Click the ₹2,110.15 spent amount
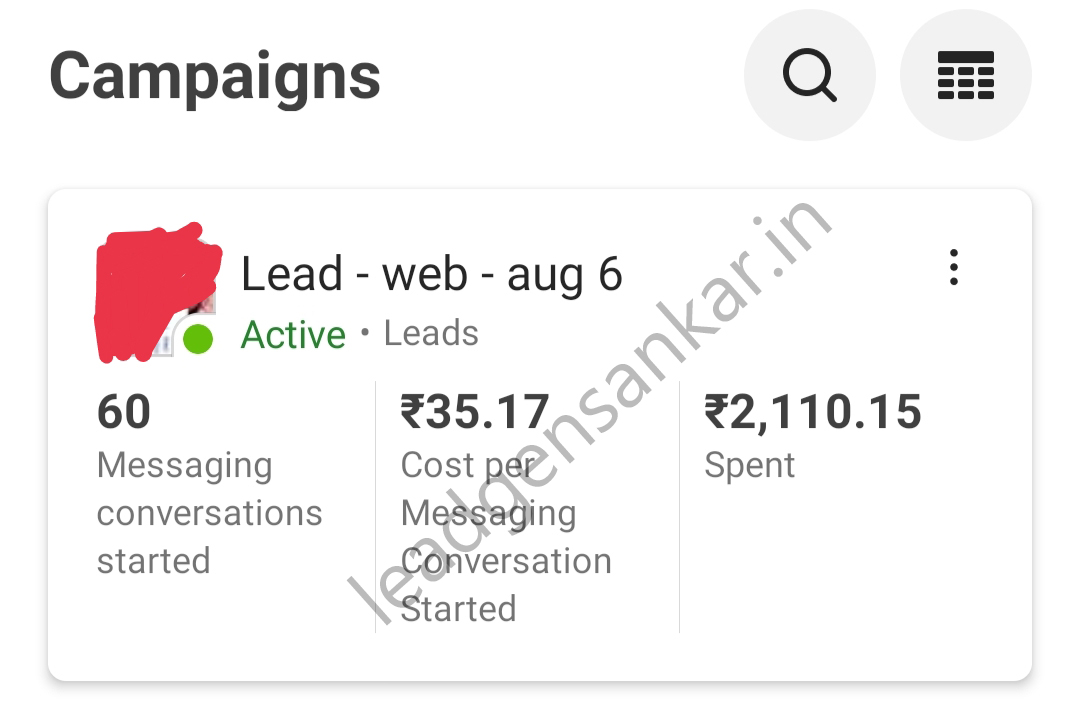The width and height of the screenshot is (1080, 721). (813, 412)
